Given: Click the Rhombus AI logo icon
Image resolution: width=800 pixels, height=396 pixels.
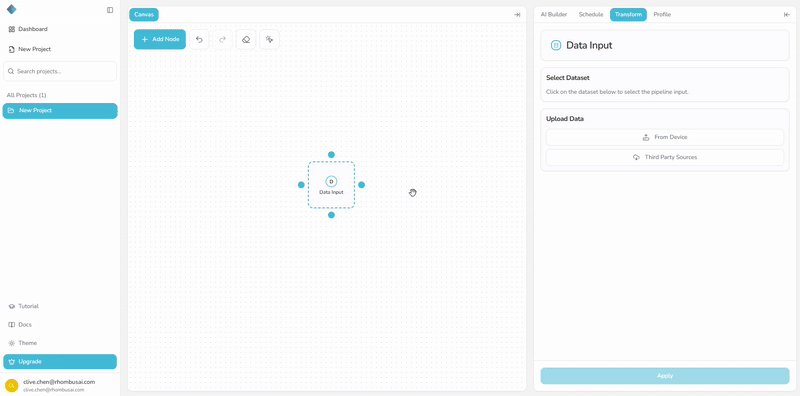Looking at the screenshot, I should (x=12, y=9).
